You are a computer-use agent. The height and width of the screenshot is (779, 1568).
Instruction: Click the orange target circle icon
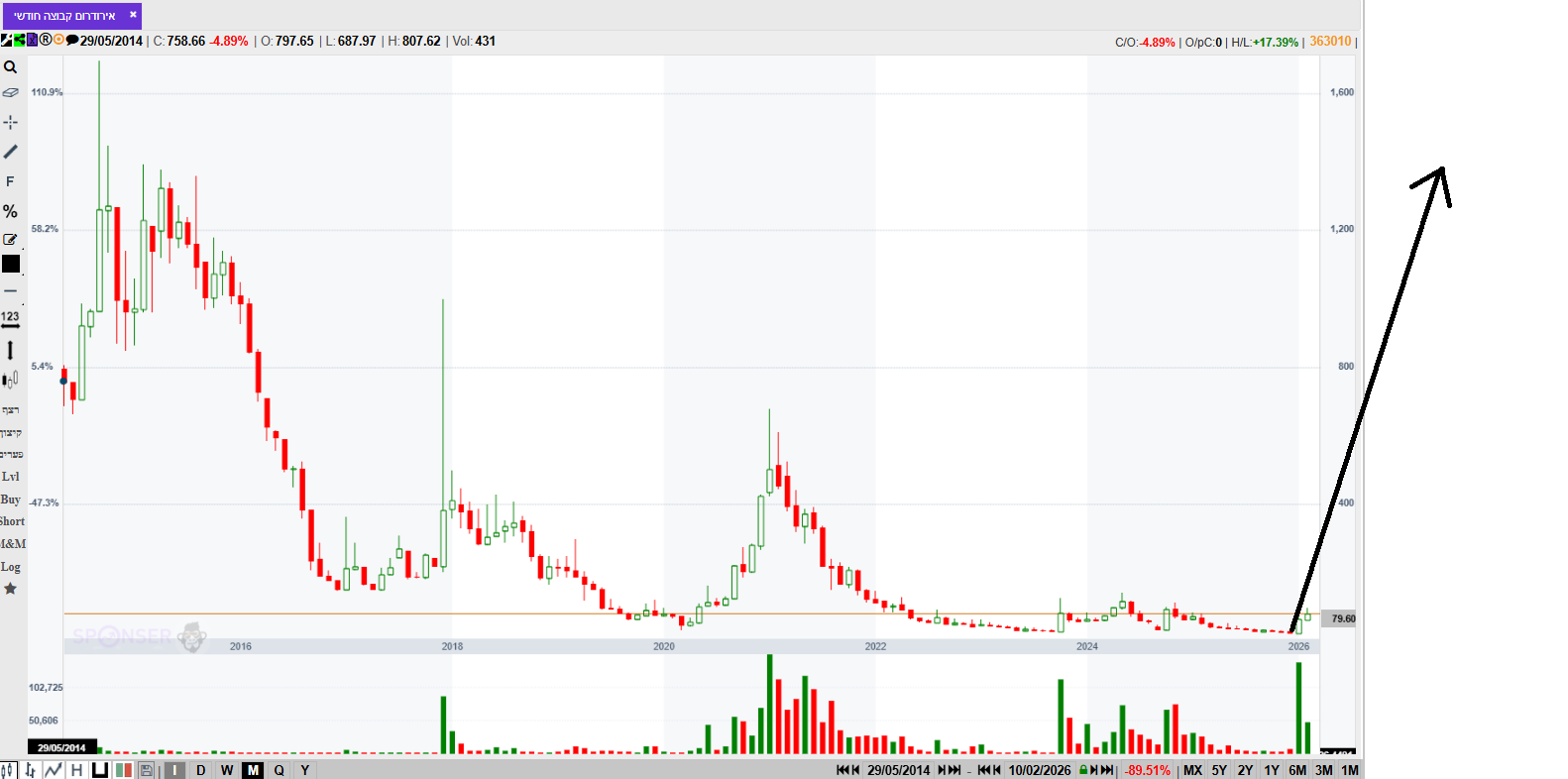(x=58, y=41)
